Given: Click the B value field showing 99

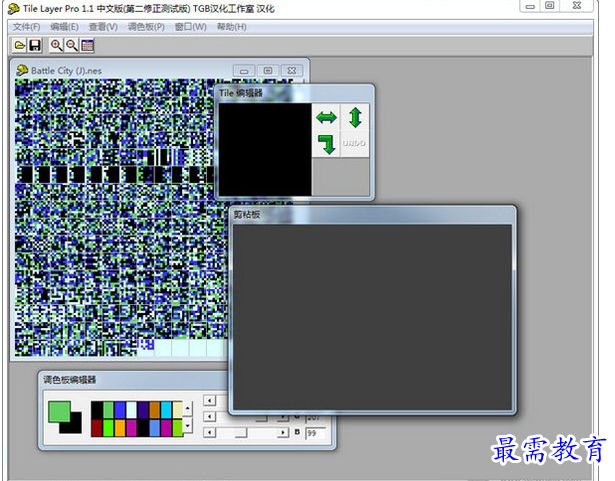Looking at the screenshot, I should pos(315,433).
